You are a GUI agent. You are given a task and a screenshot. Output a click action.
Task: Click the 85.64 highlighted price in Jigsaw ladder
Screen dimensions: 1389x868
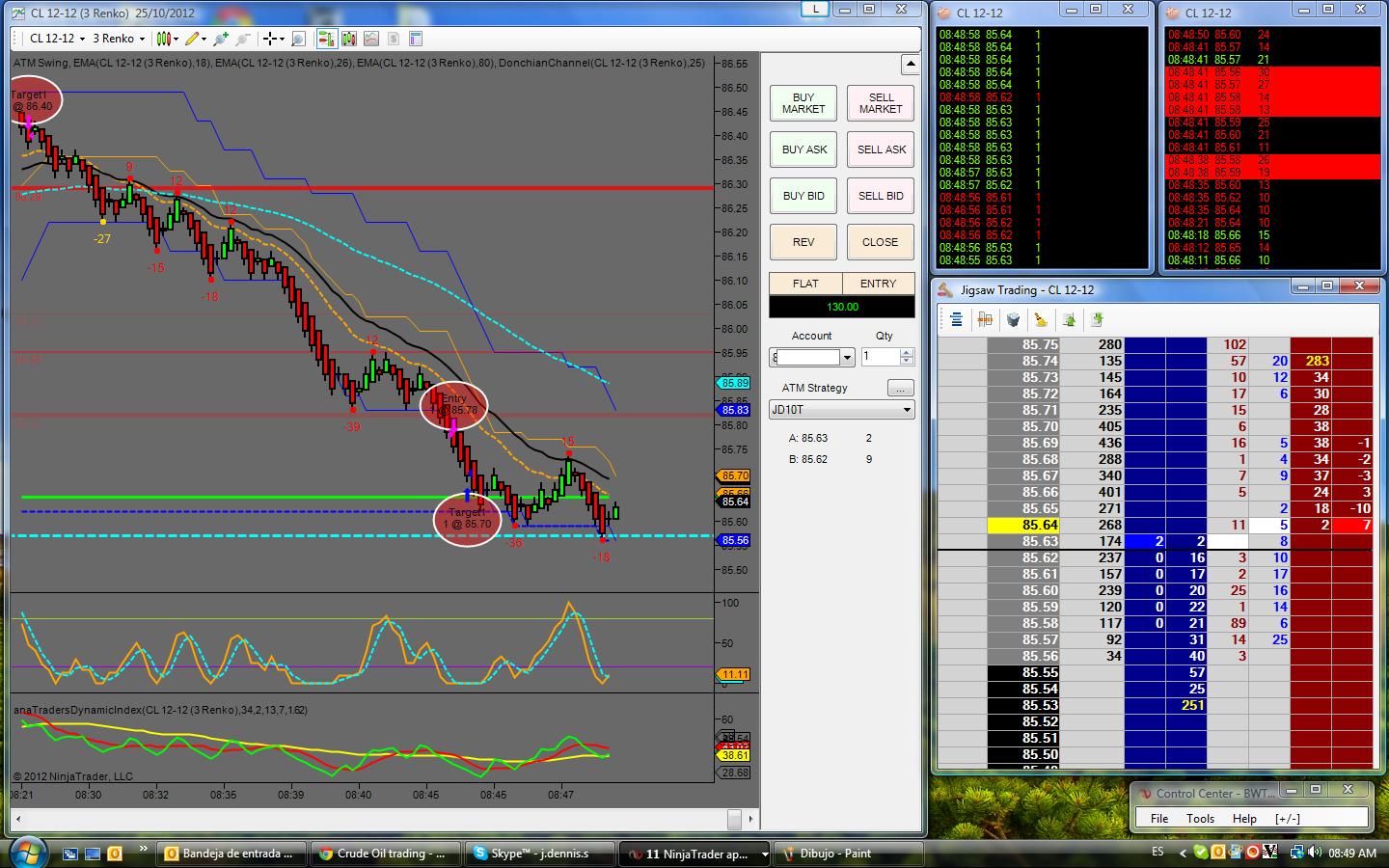pos(1023,525)
